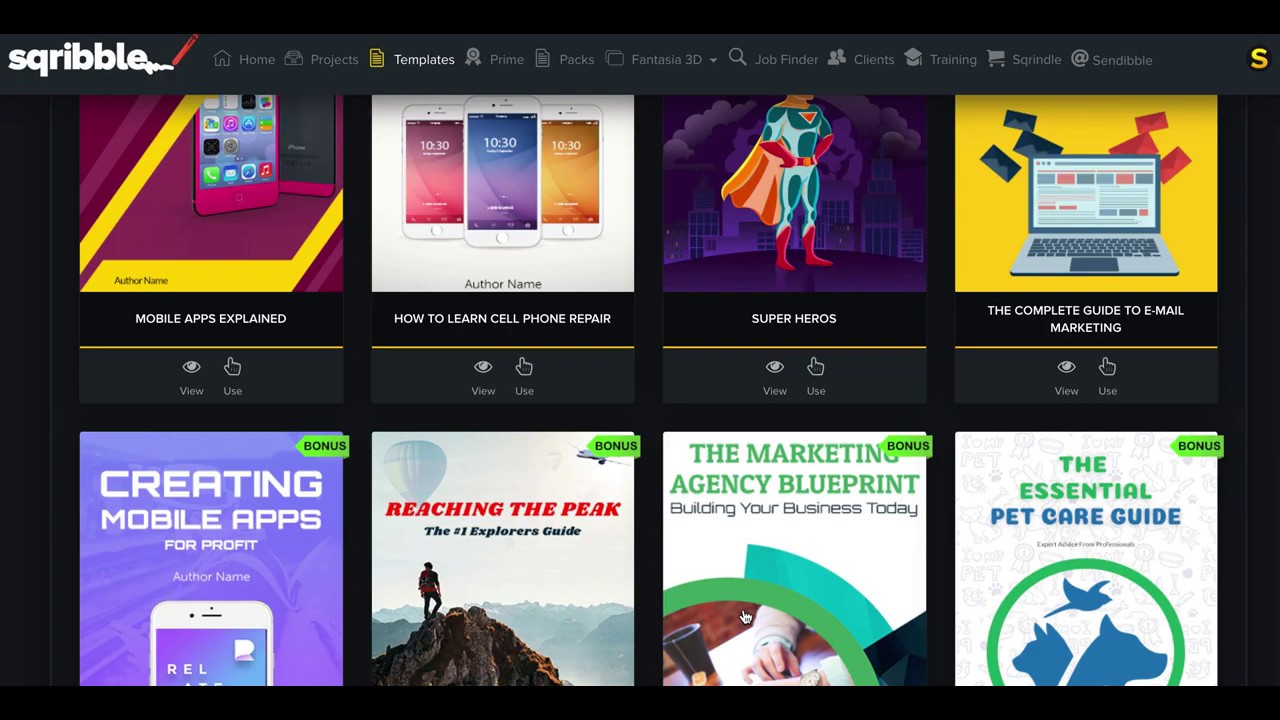Select Reaching The Peak cover thumbnail
This screenshot has width=1280, height=720.
point(503,559)
